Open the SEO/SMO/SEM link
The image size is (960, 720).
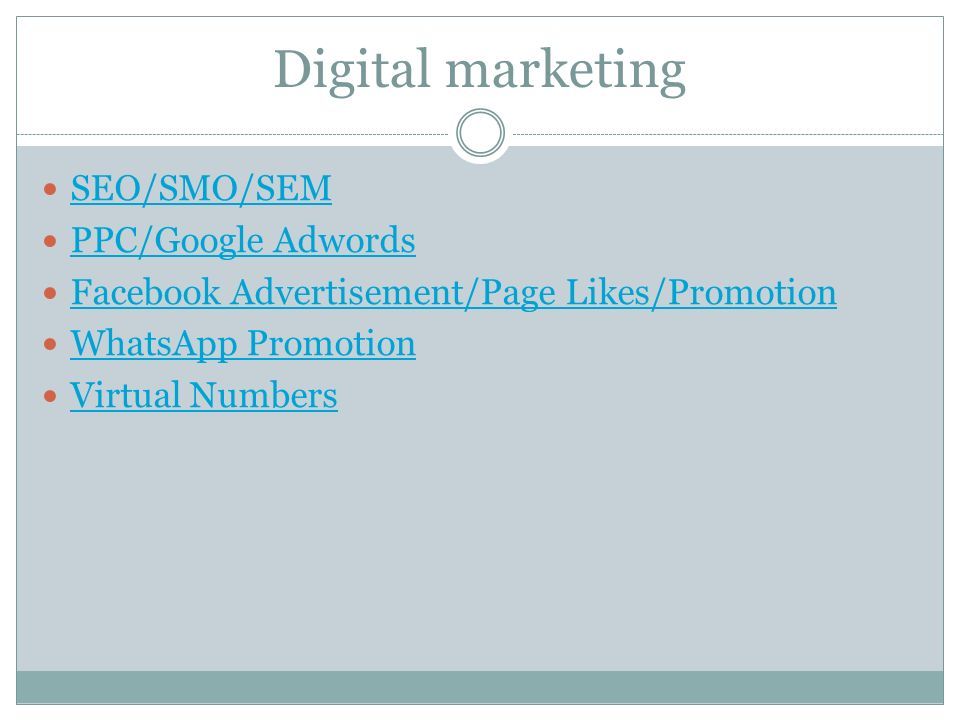[201, 188]
